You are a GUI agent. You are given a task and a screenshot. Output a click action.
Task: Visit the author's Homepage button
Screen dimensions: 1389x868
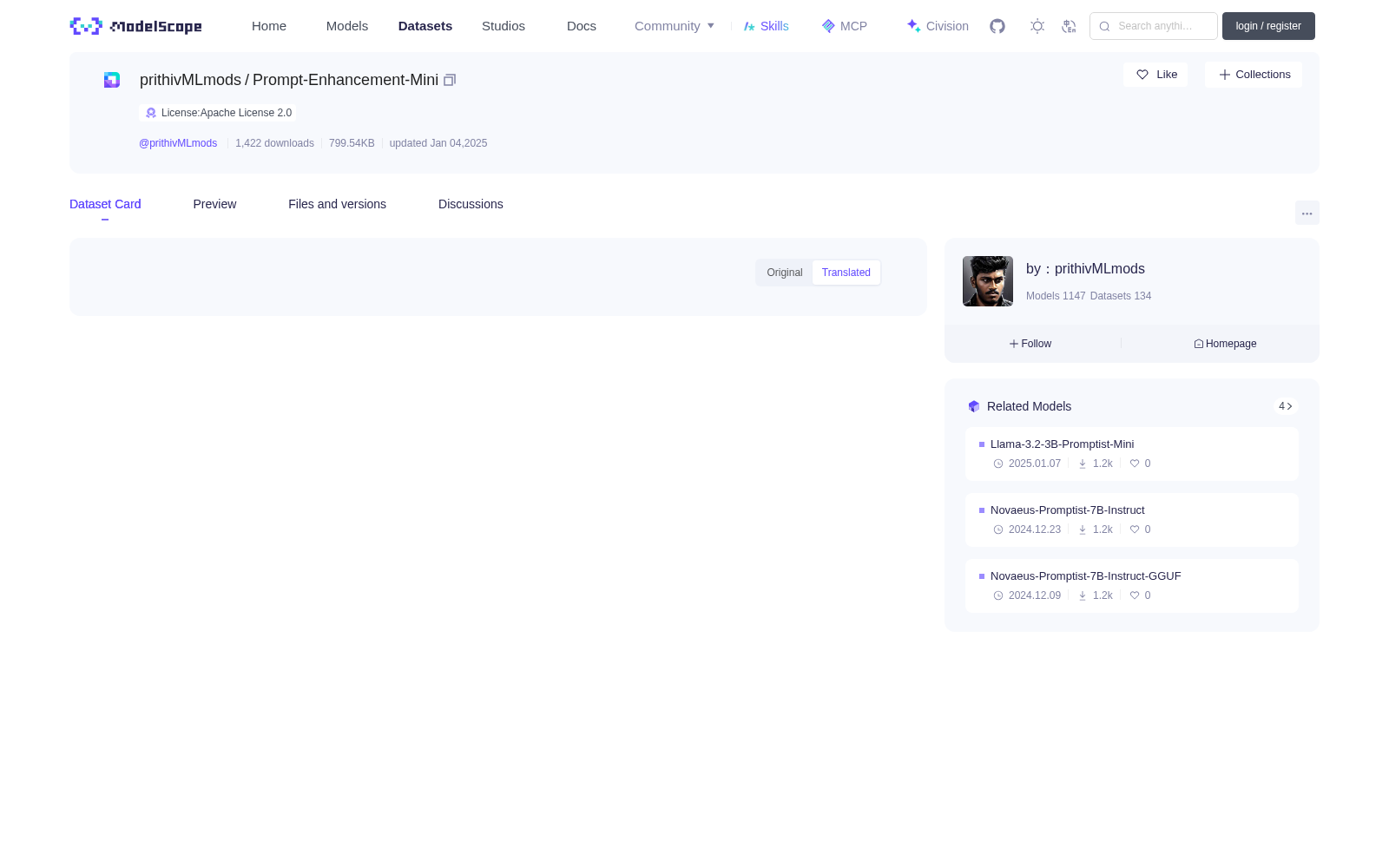(1225, 344)
